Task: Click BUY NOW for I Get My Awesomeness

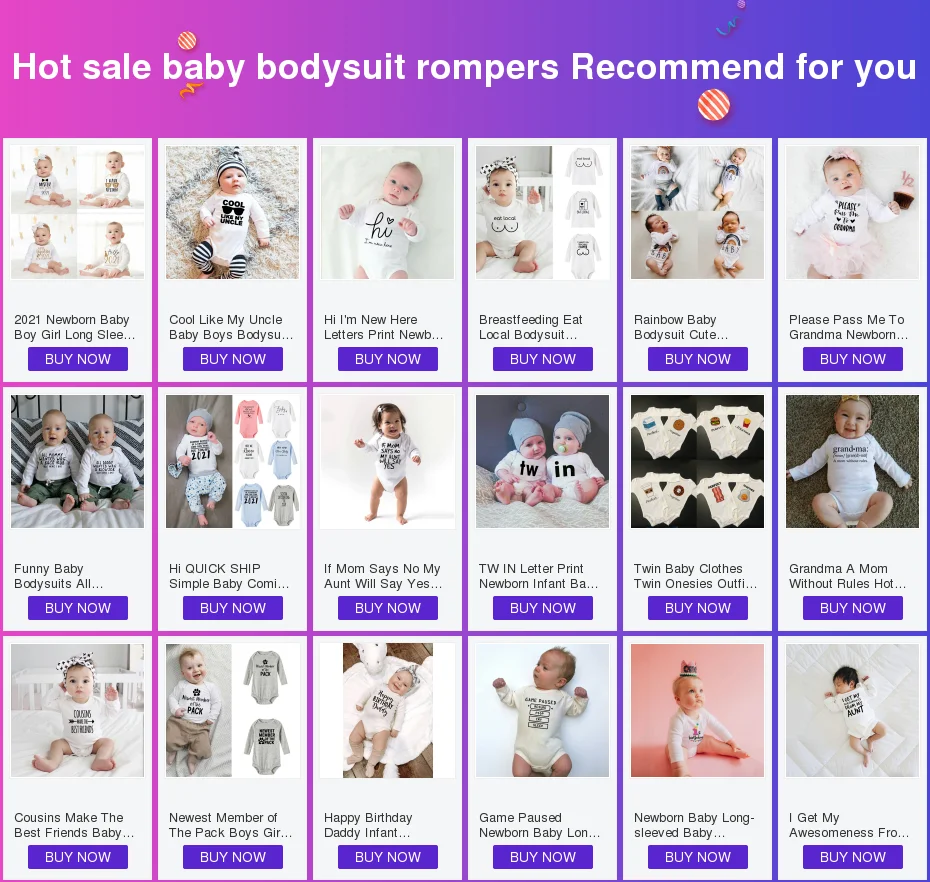Action: pos(853,857)
